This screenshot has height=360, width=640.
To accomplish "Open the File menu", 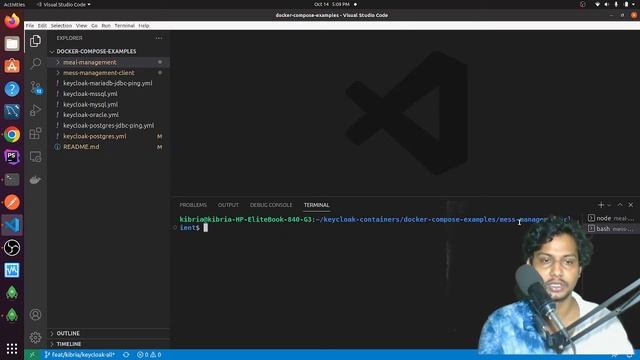I will tap(30, 25).
